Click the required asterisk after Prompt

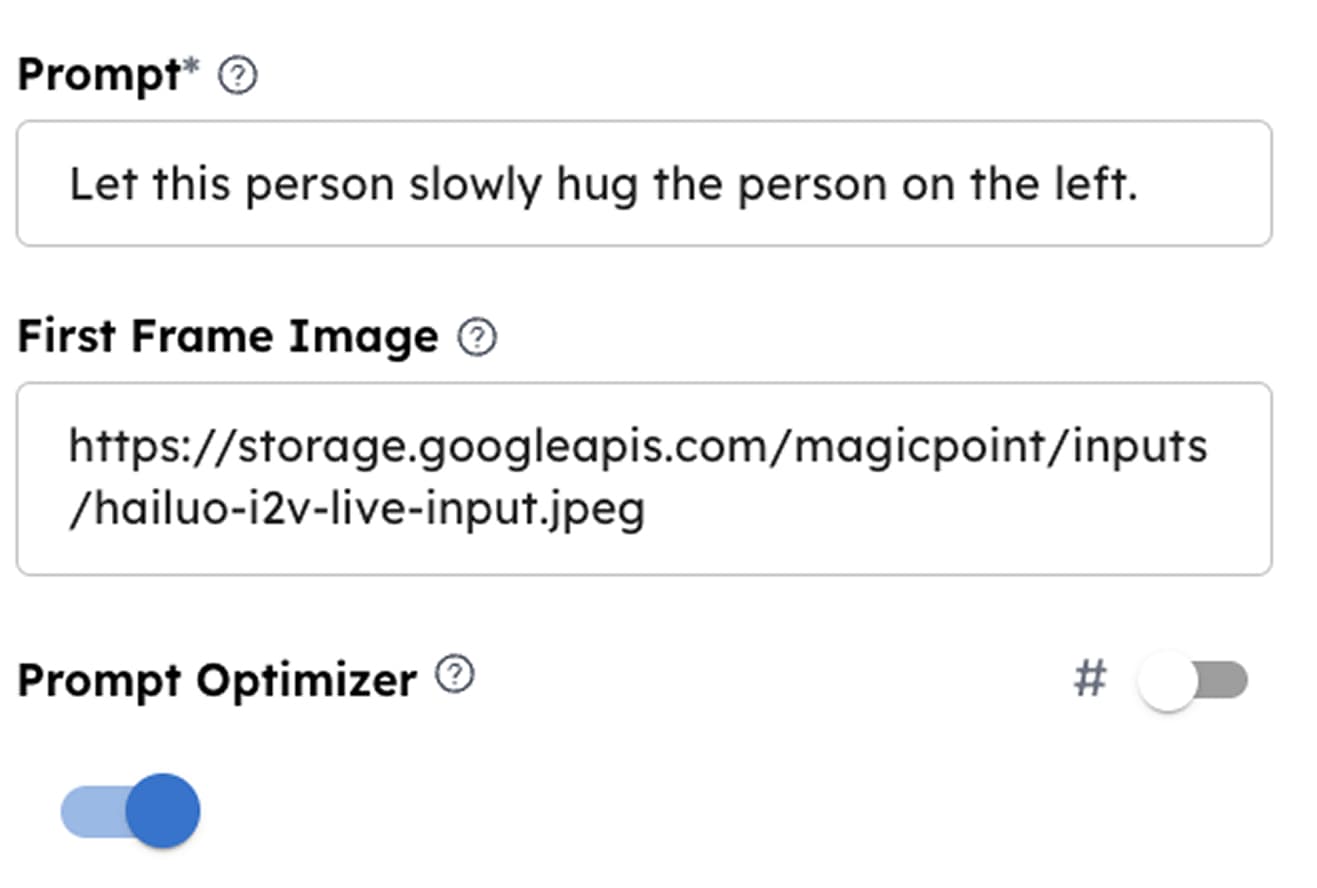(192, 70)
